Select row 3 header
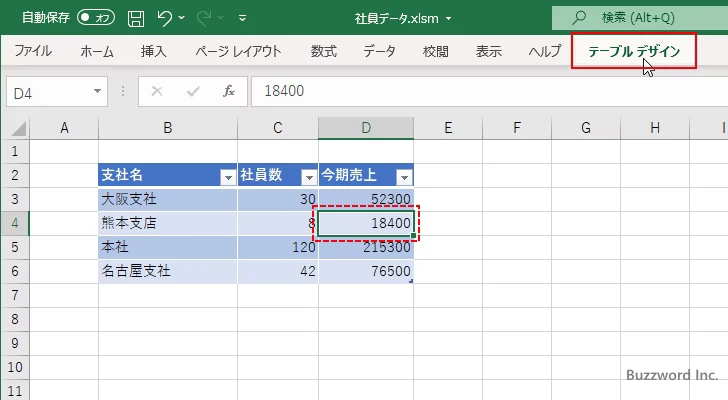The width and height of the screenshot is (728, 400). (15, 199)
